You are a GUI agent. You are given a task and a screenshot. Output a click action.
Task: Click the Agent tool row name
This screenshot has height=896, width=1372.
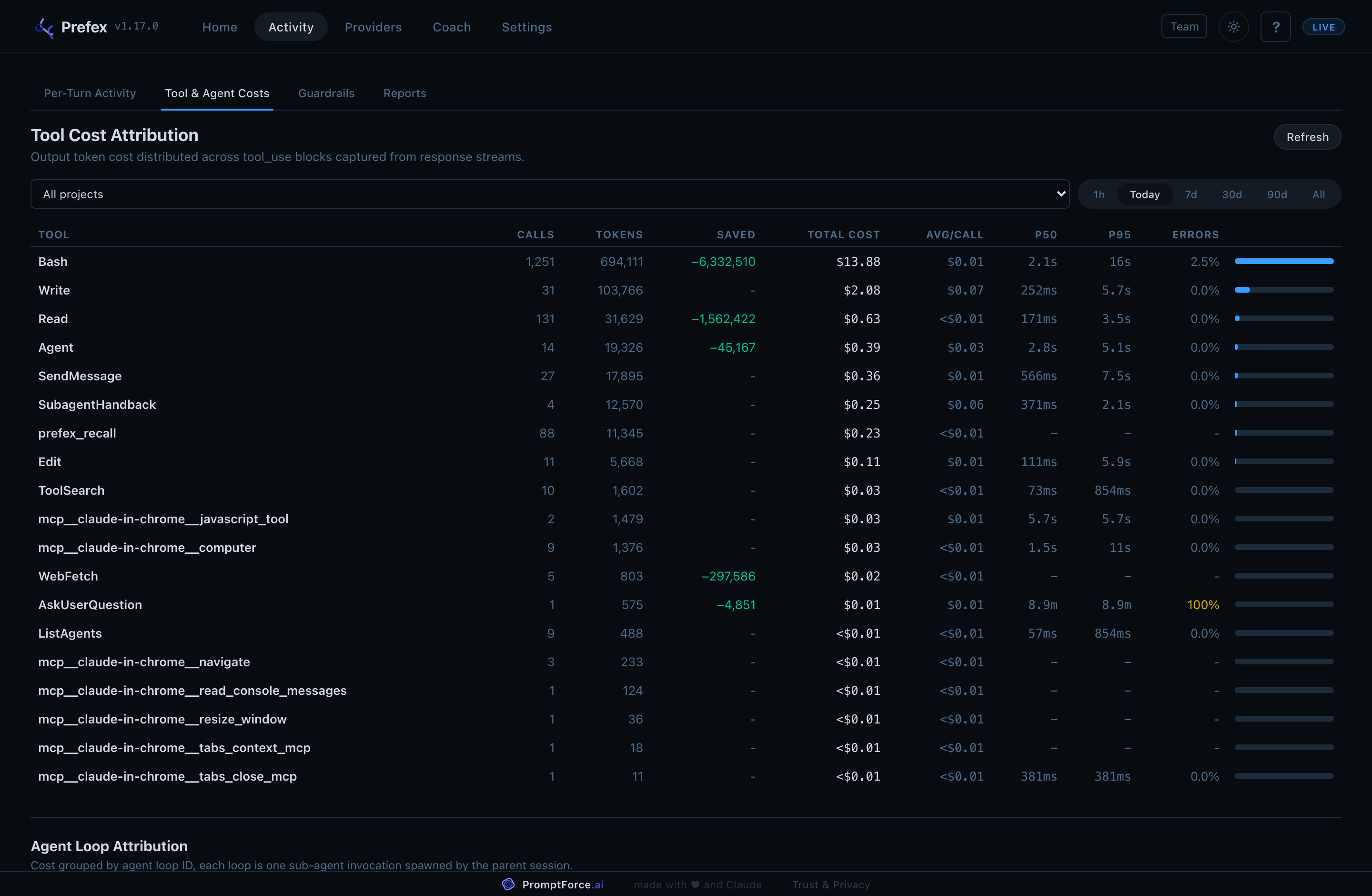click(55, 347)
